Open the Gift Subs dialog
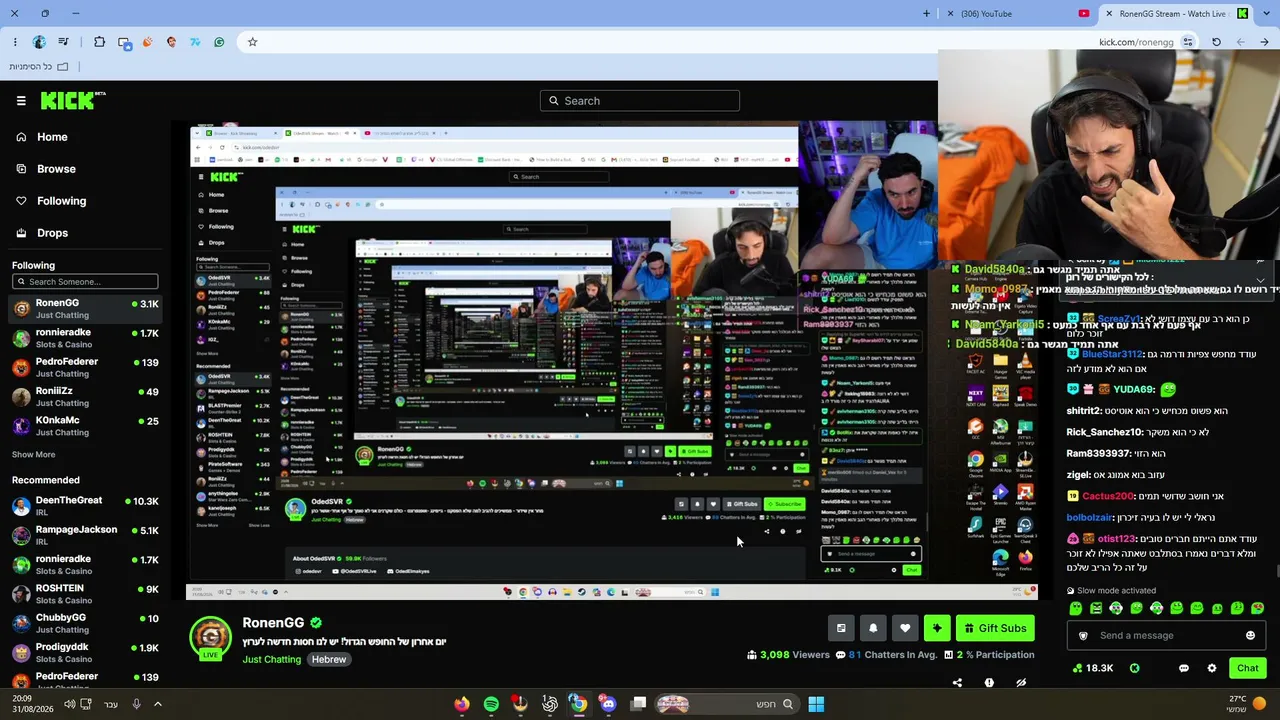This screenshot has width=1280, height=720. tap(995, 628)
